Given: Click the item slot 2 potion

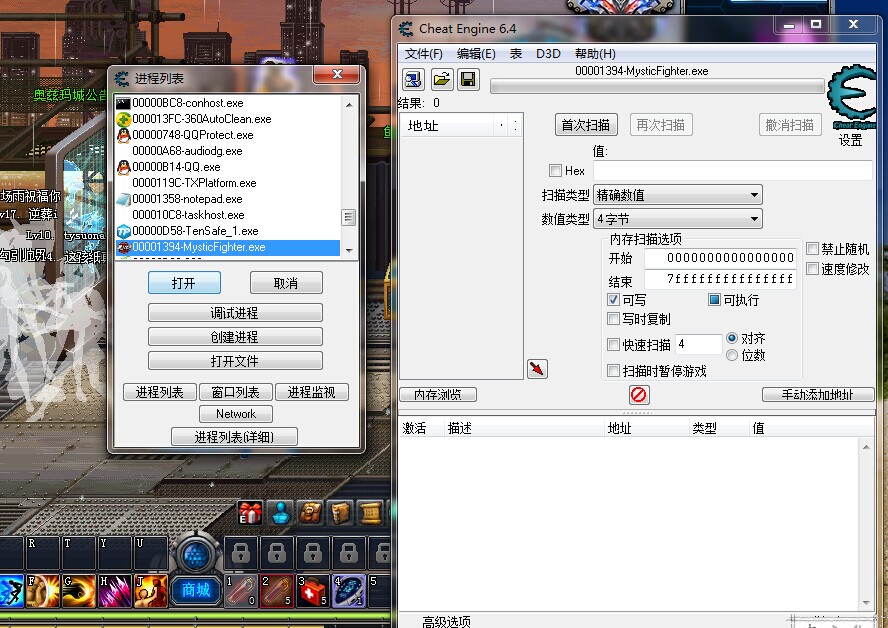Looking at the screenshot, I should (x=278, y=591).
